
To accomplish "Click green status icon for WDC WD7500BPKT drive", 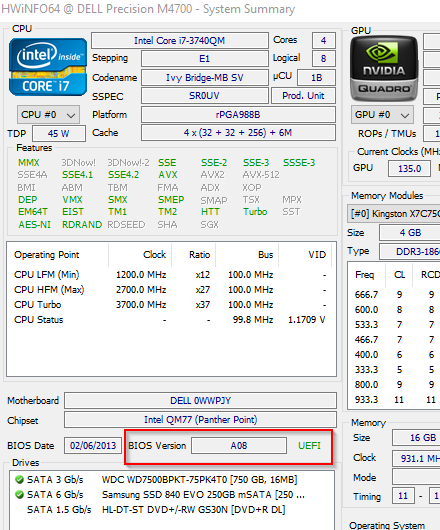I will click(19, 479).
